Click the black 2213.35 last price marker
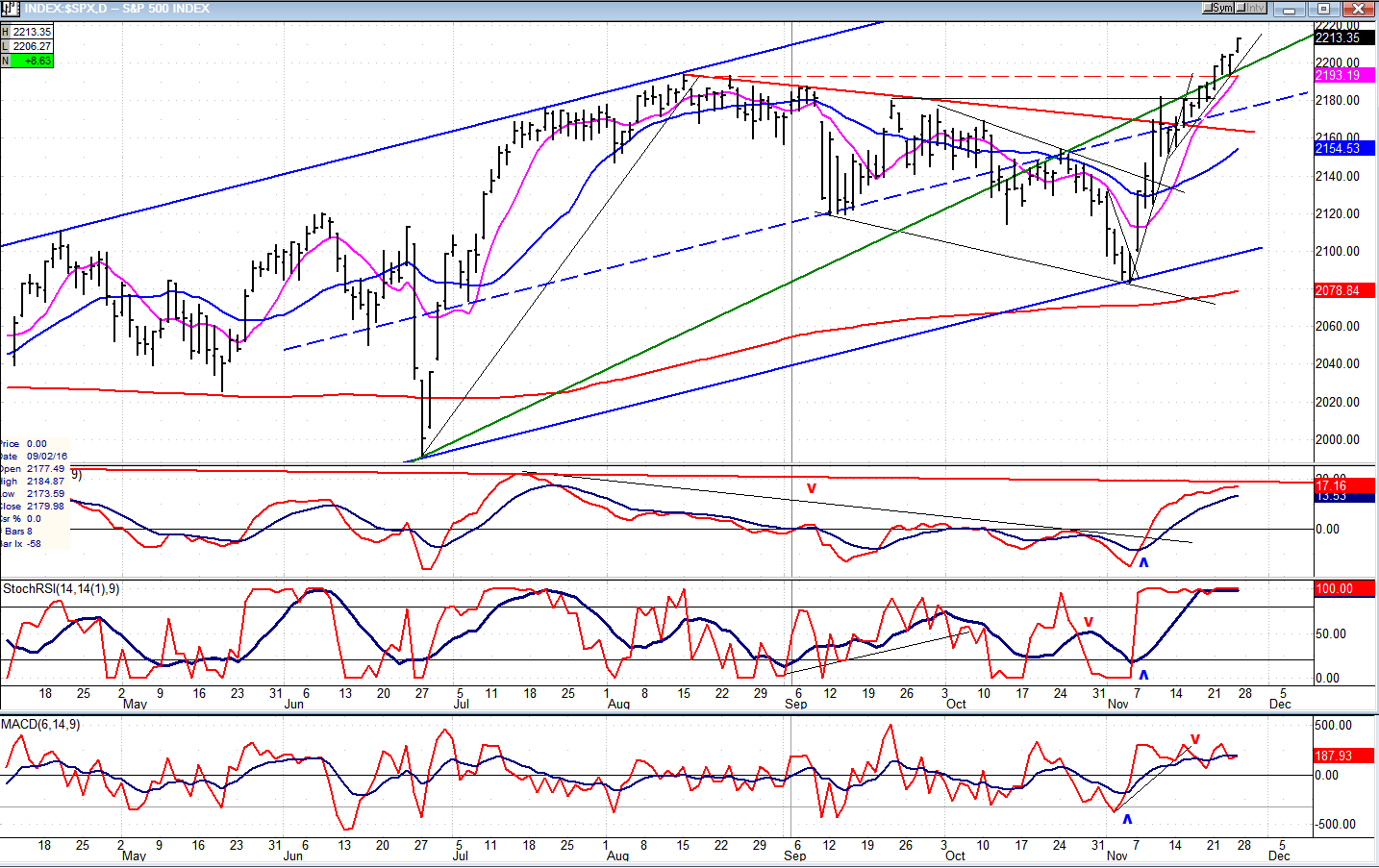 coord(1343,37)
